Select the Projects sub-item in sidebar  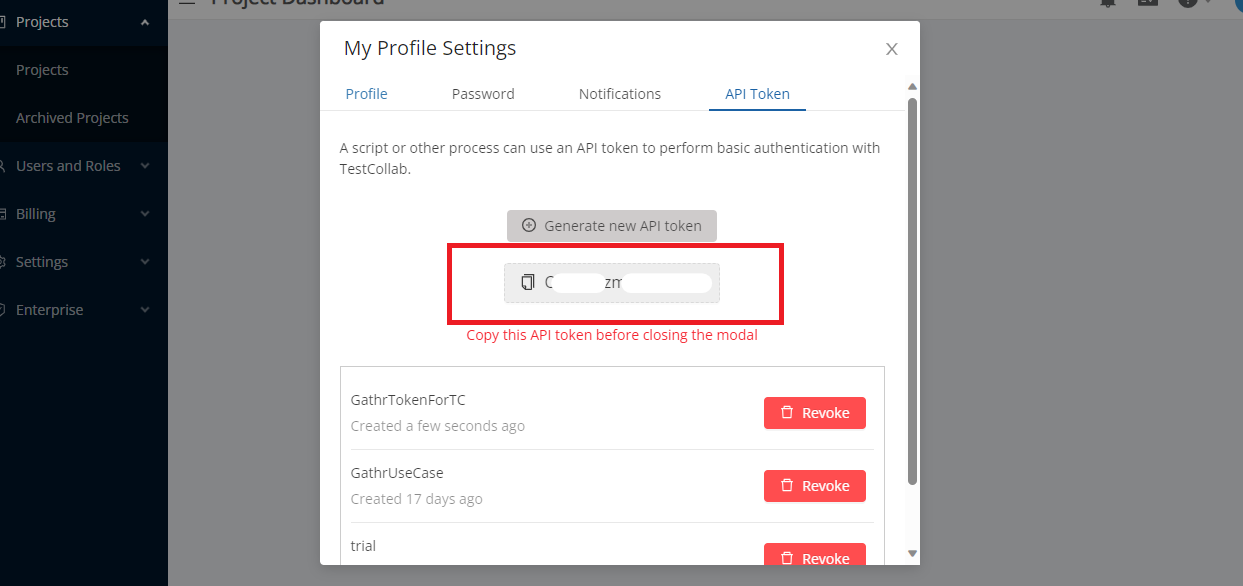pyautogui.click(x=42, y=70)
